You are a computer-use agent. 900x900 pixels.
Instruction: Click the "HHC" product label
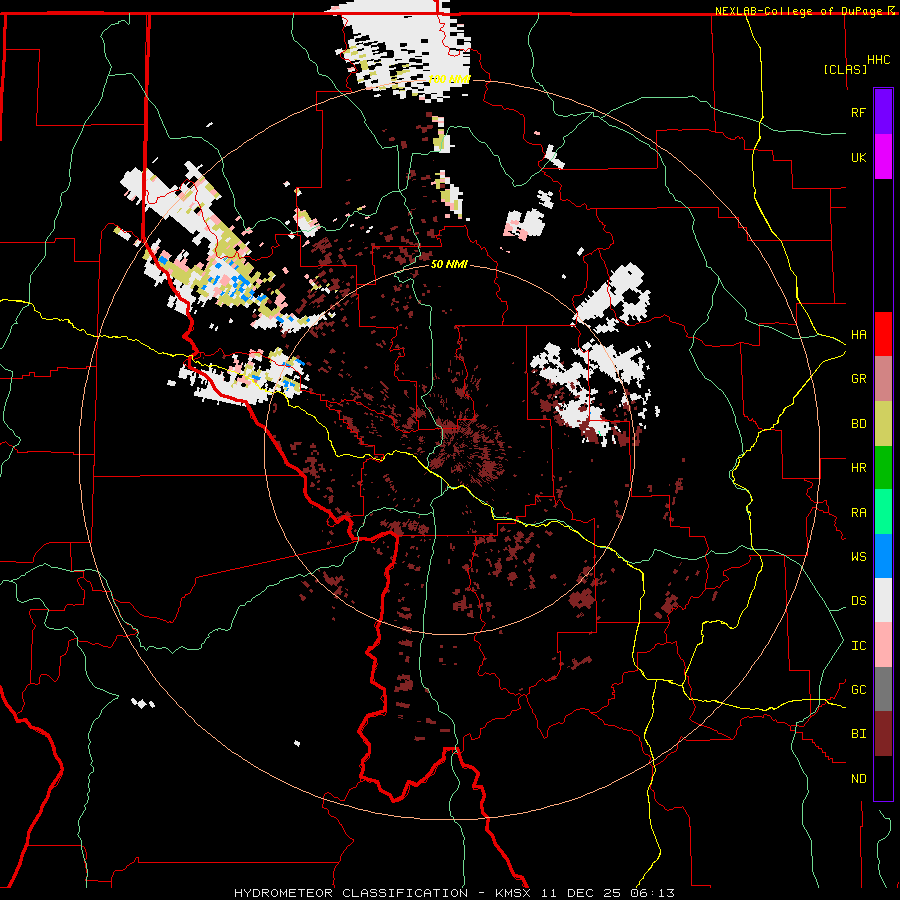tap(878, 60)
